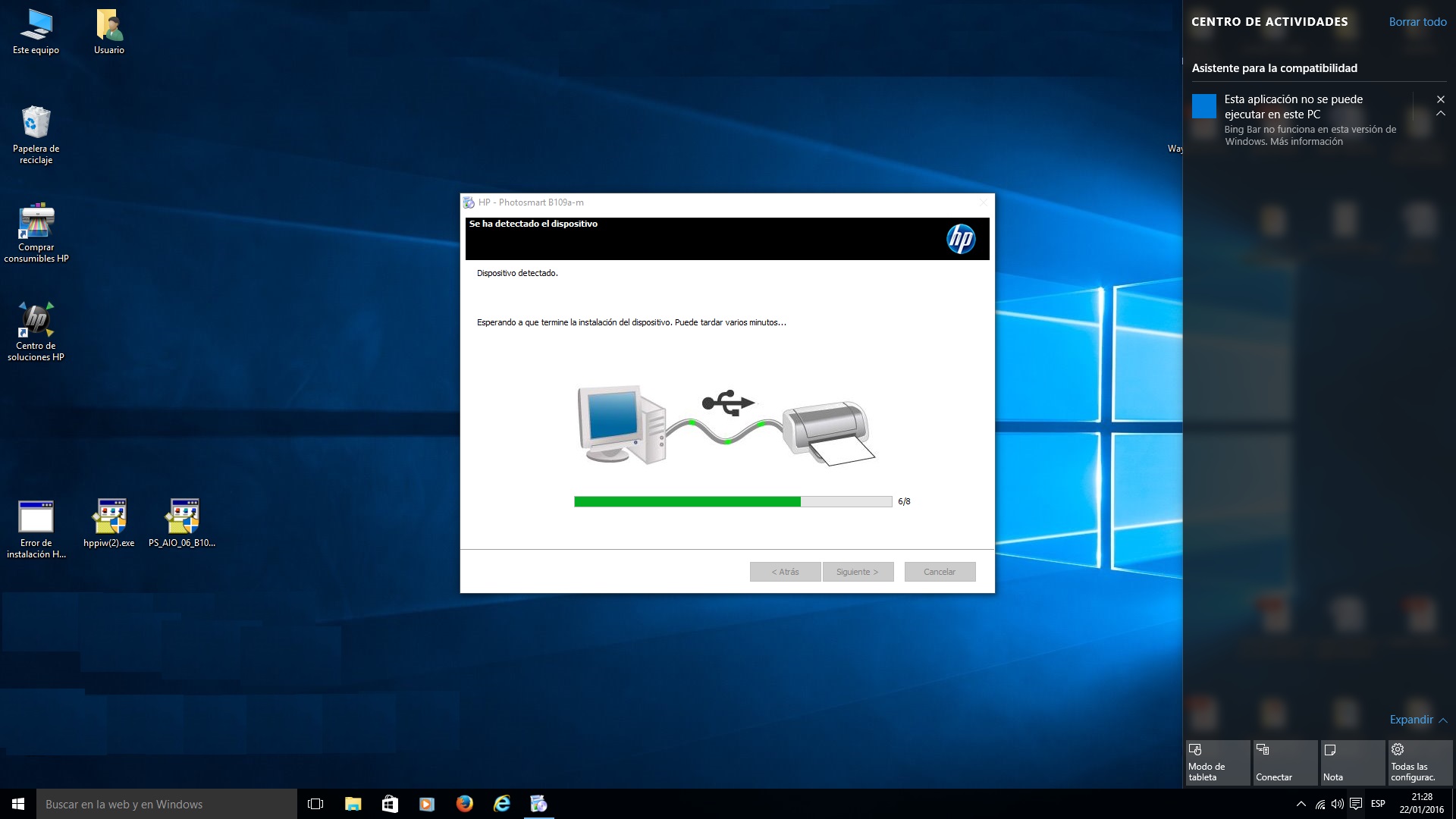Open the volume tray icon
The image size is (1456, 819).
point(1338,804)
